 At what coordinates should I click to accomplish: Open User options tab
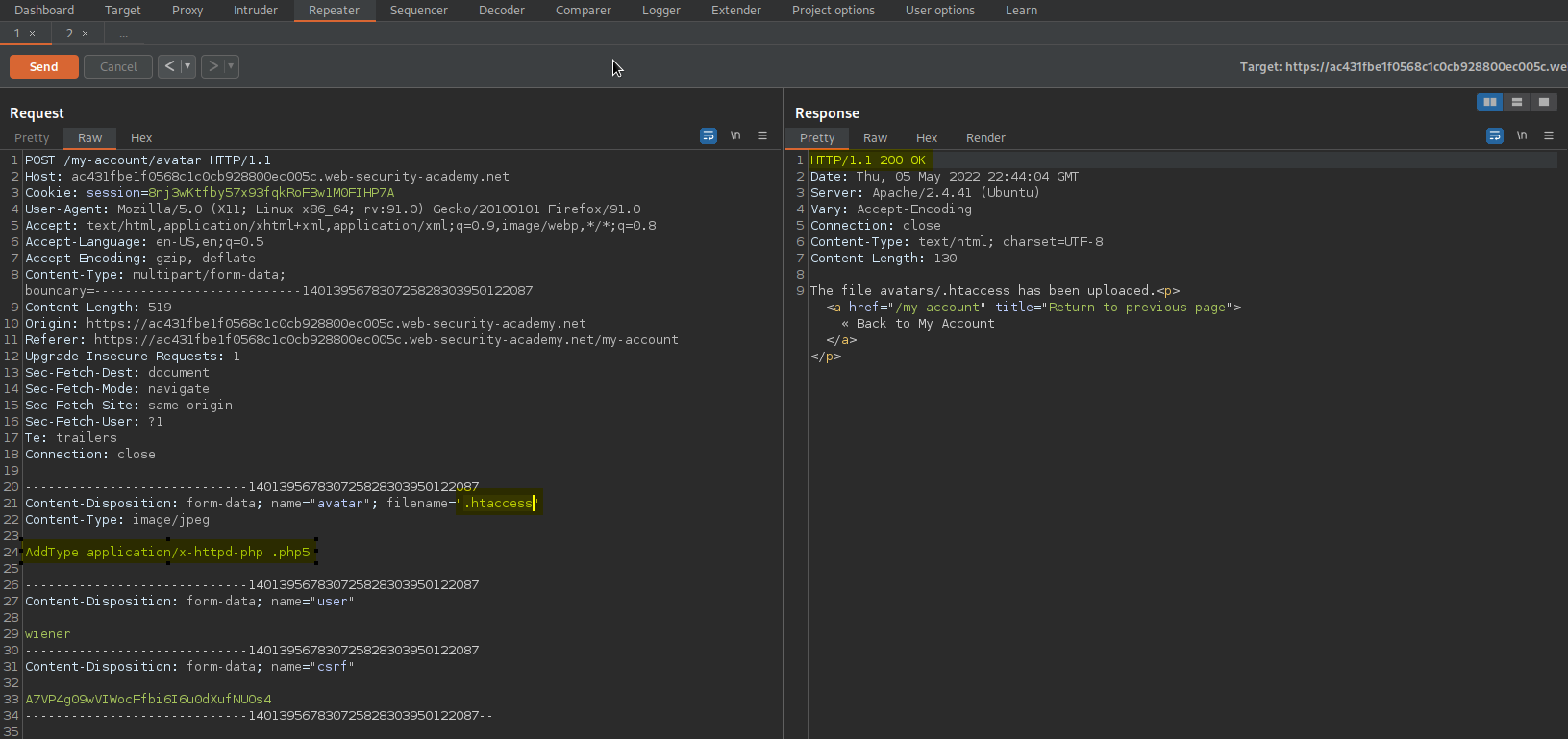click(940, 11)
